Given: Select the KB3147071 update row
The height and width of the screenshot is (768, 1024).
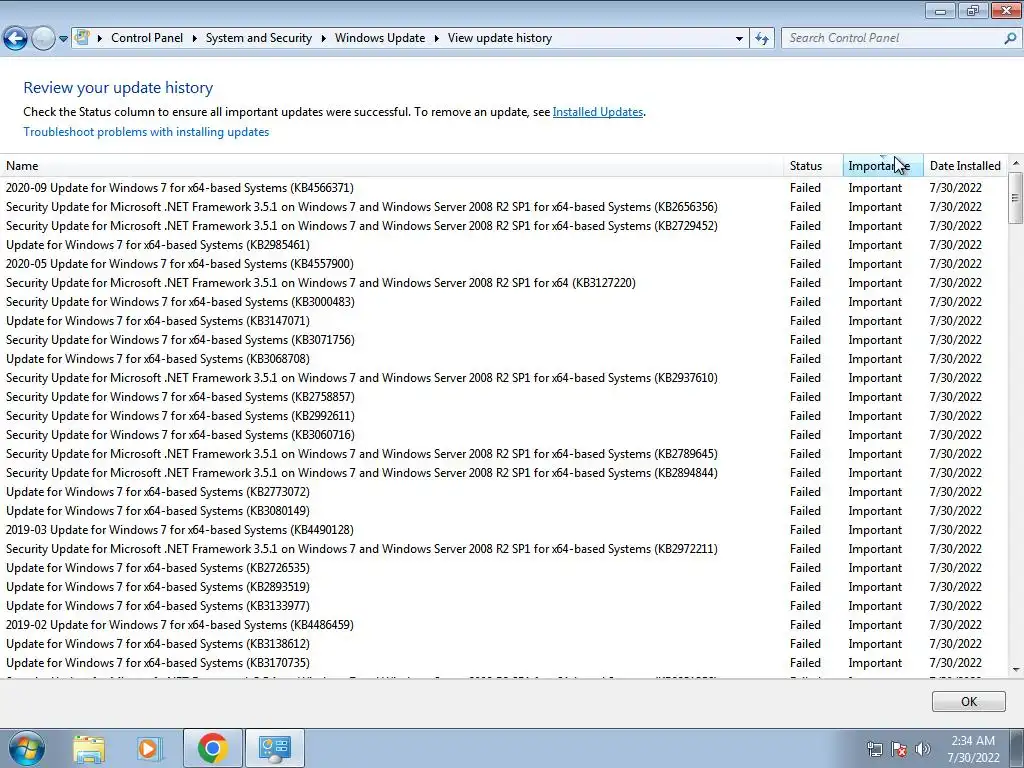Looking at the screenshot, I should pos(503,321).
